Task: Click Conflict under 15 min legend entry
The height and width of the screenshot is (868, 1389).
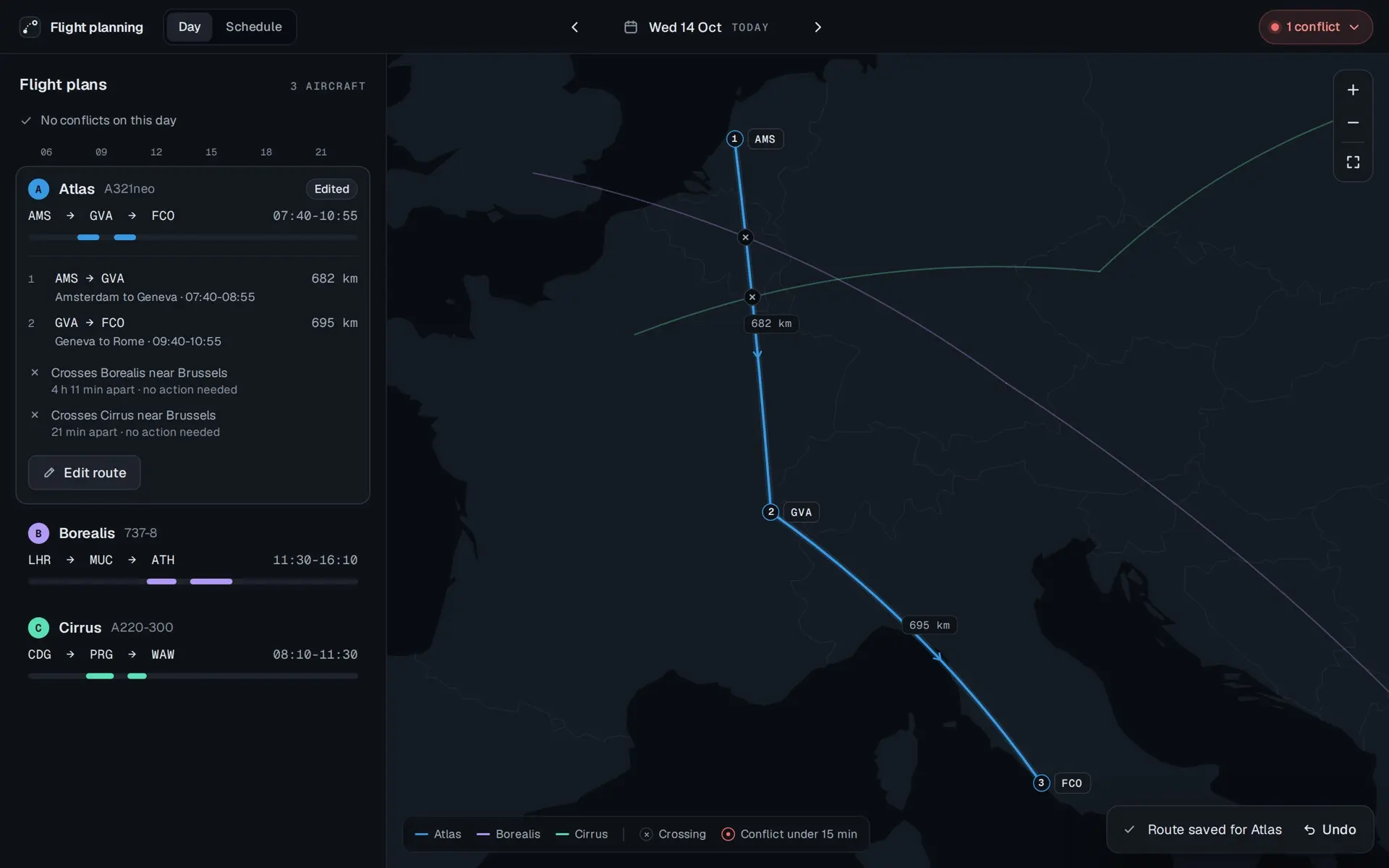Action: [789, 834]
